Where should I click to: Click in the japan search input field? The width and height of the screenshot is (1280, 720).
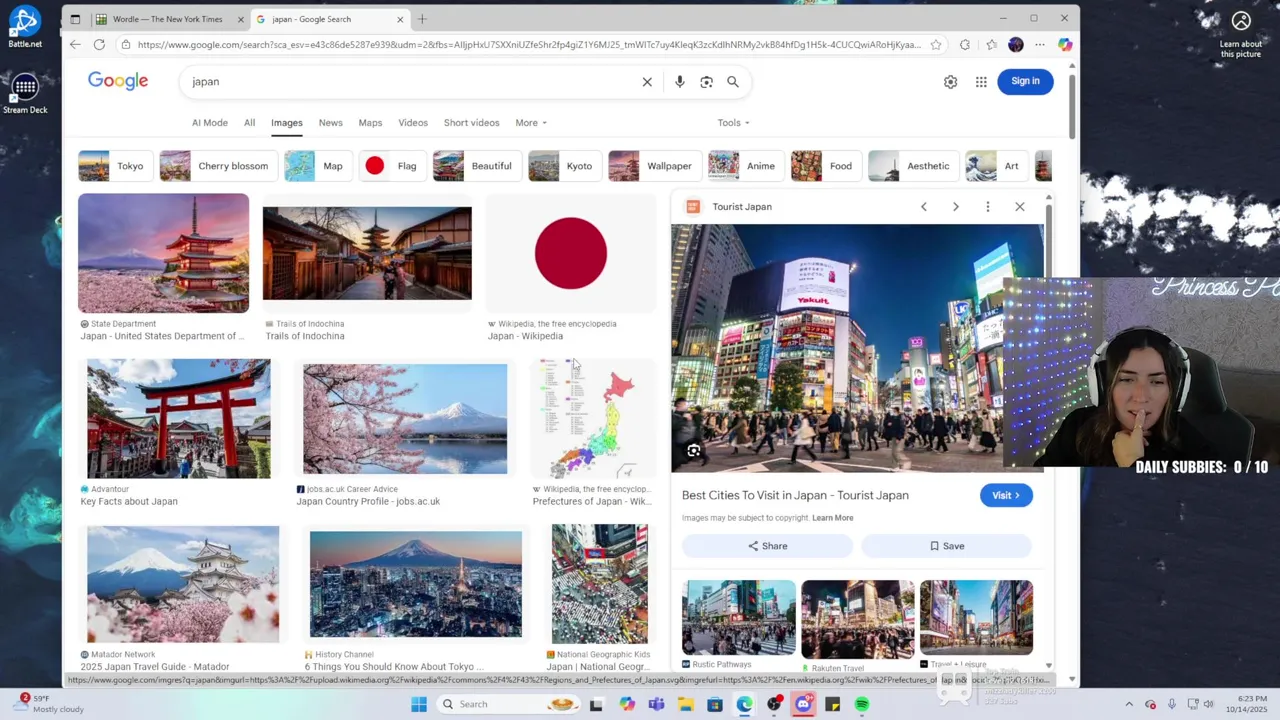[410, 82]
